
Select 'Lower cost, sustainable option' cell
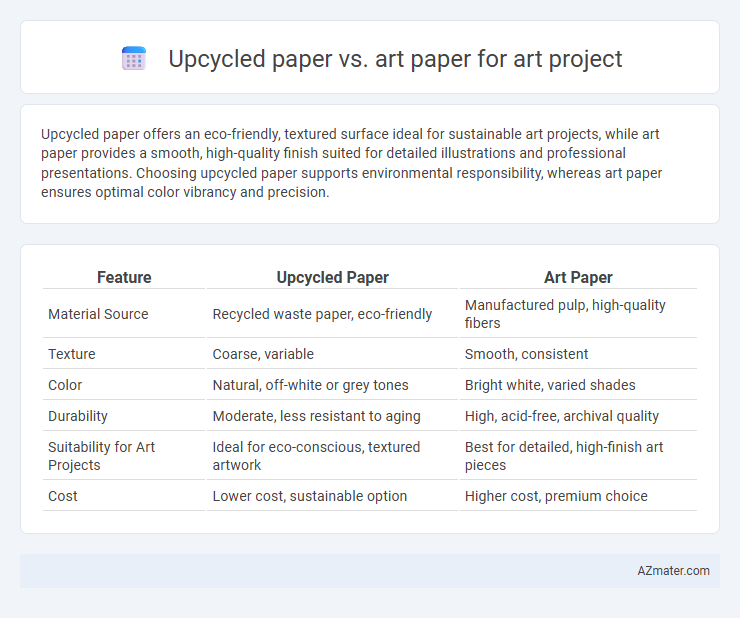pos(310,496)
